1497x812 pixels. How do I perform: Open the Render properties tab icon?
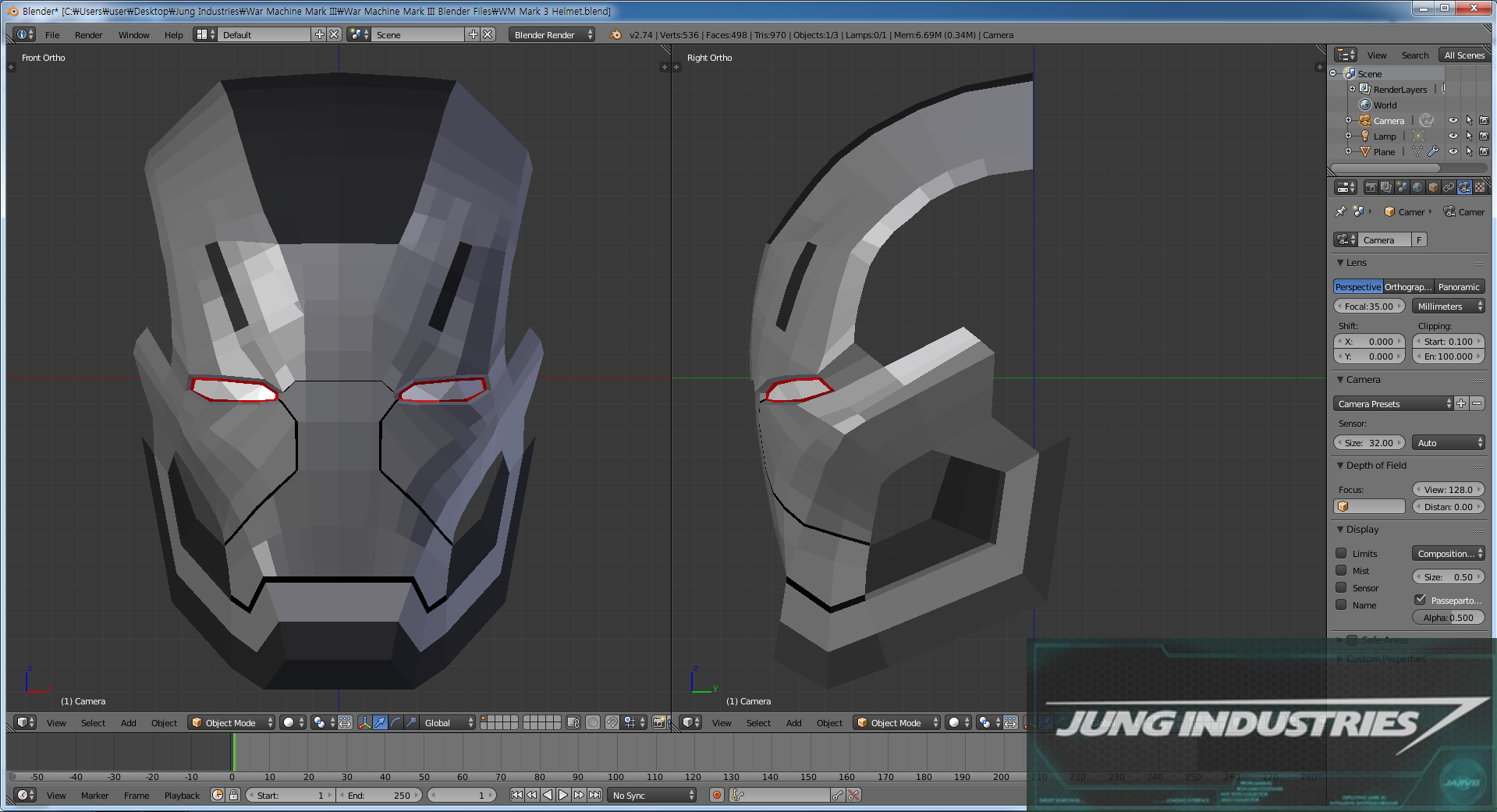tap(1371, 187)
